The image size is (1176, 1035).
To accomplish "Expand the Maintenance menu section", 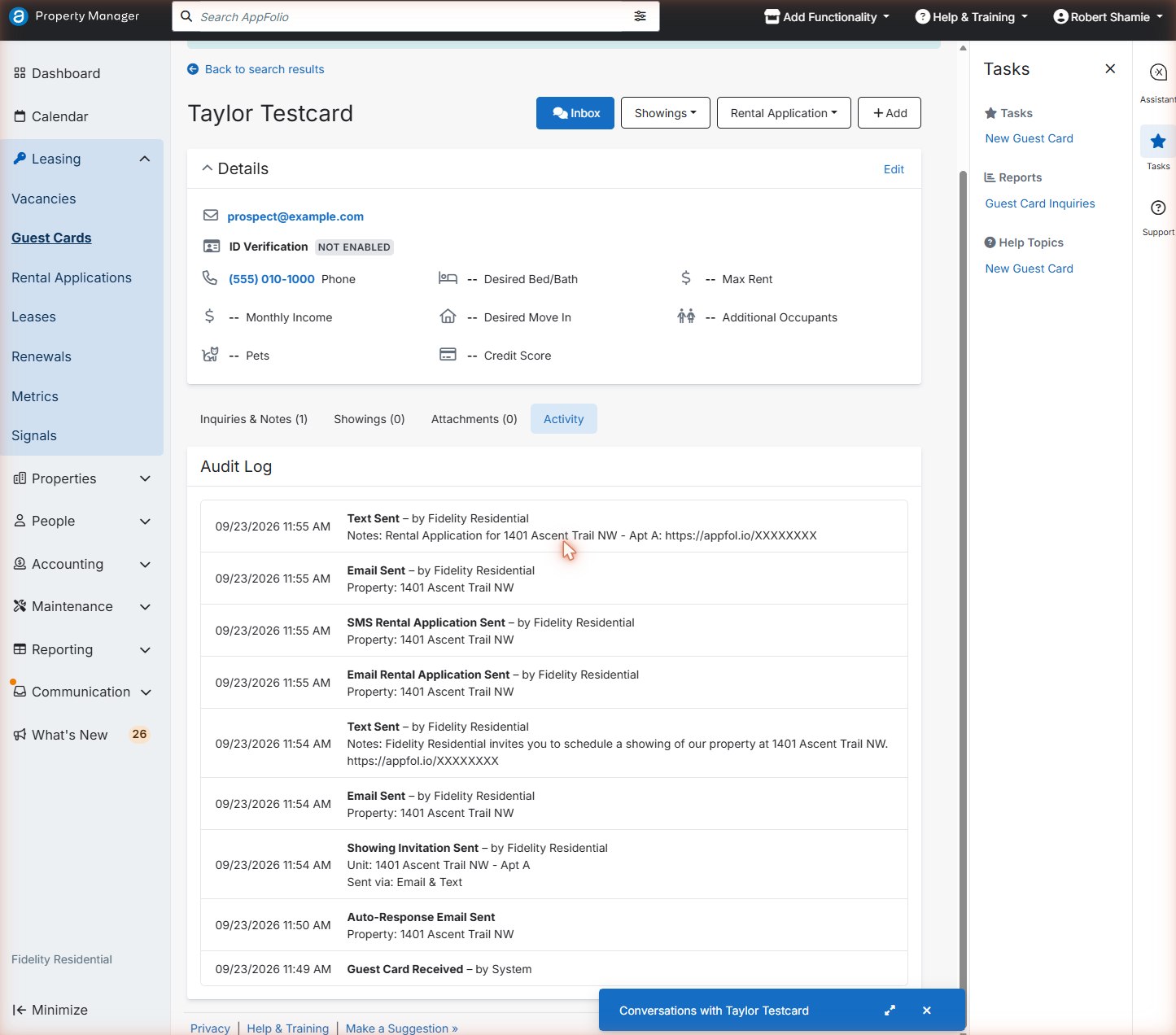I will pos(145,607).
